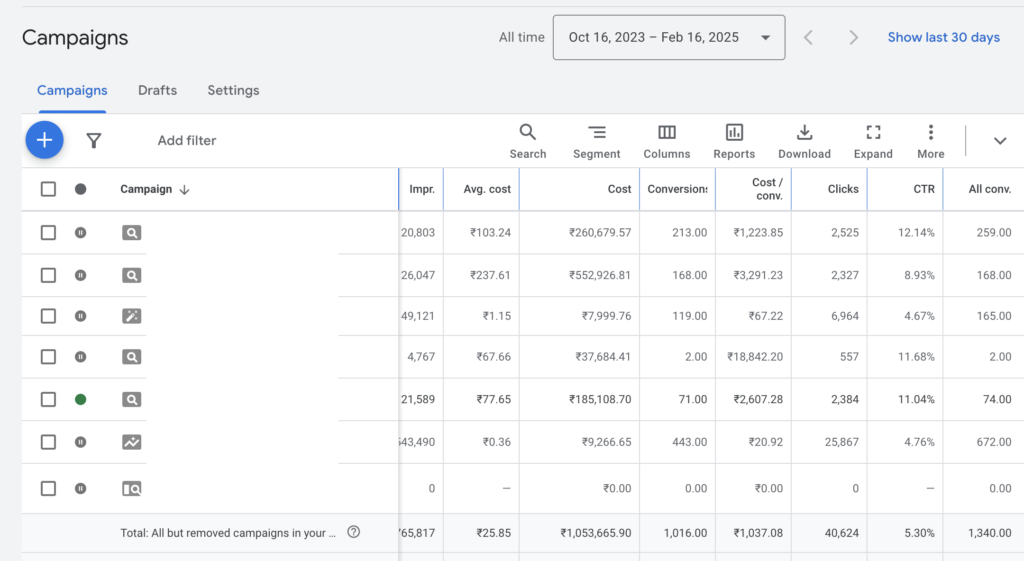Click paused status icon of ₹7,999.76 row

pyautogui.click(x=80, y=316)
